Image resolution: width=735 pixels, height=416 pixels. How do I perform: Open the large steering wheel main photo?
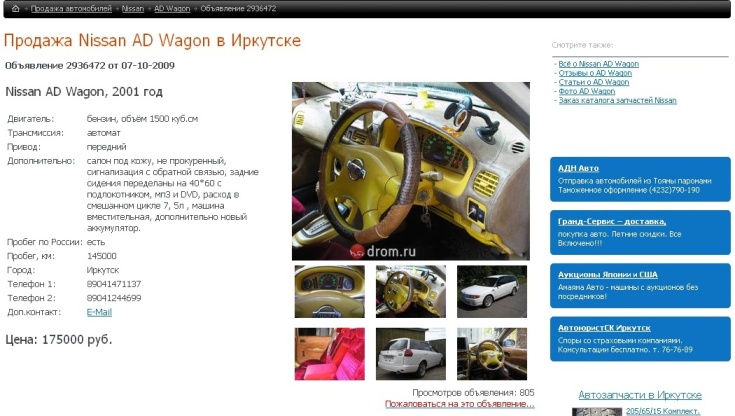[x=410, y=170]
